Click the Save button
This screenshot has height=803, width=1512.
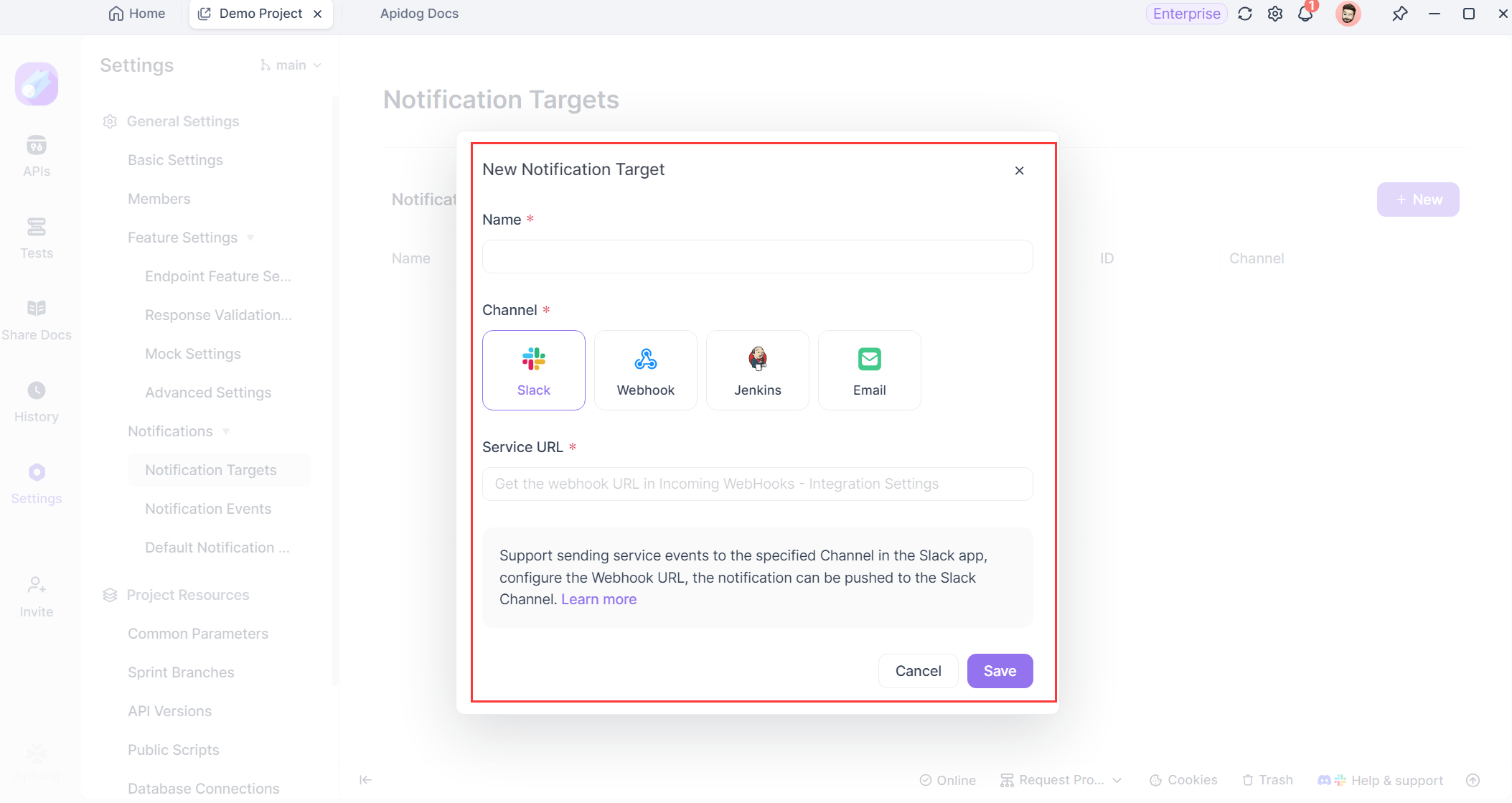click(1000, 671)
